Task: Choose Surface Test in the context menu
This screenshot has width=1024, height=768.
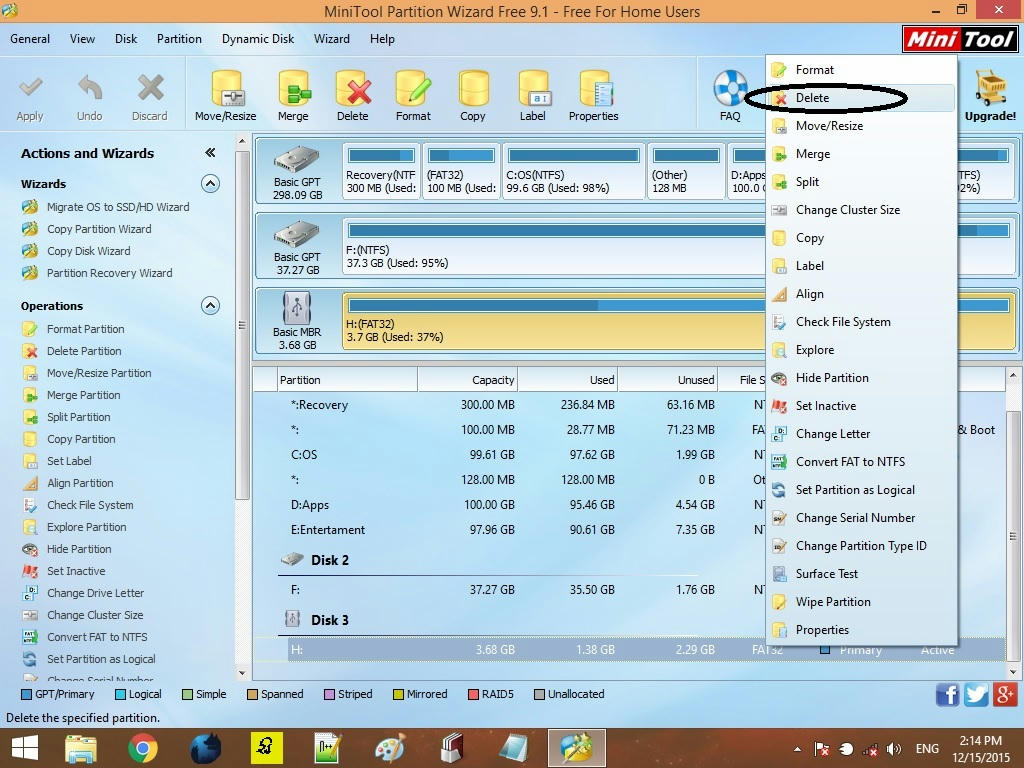Action: coord(861,574)
